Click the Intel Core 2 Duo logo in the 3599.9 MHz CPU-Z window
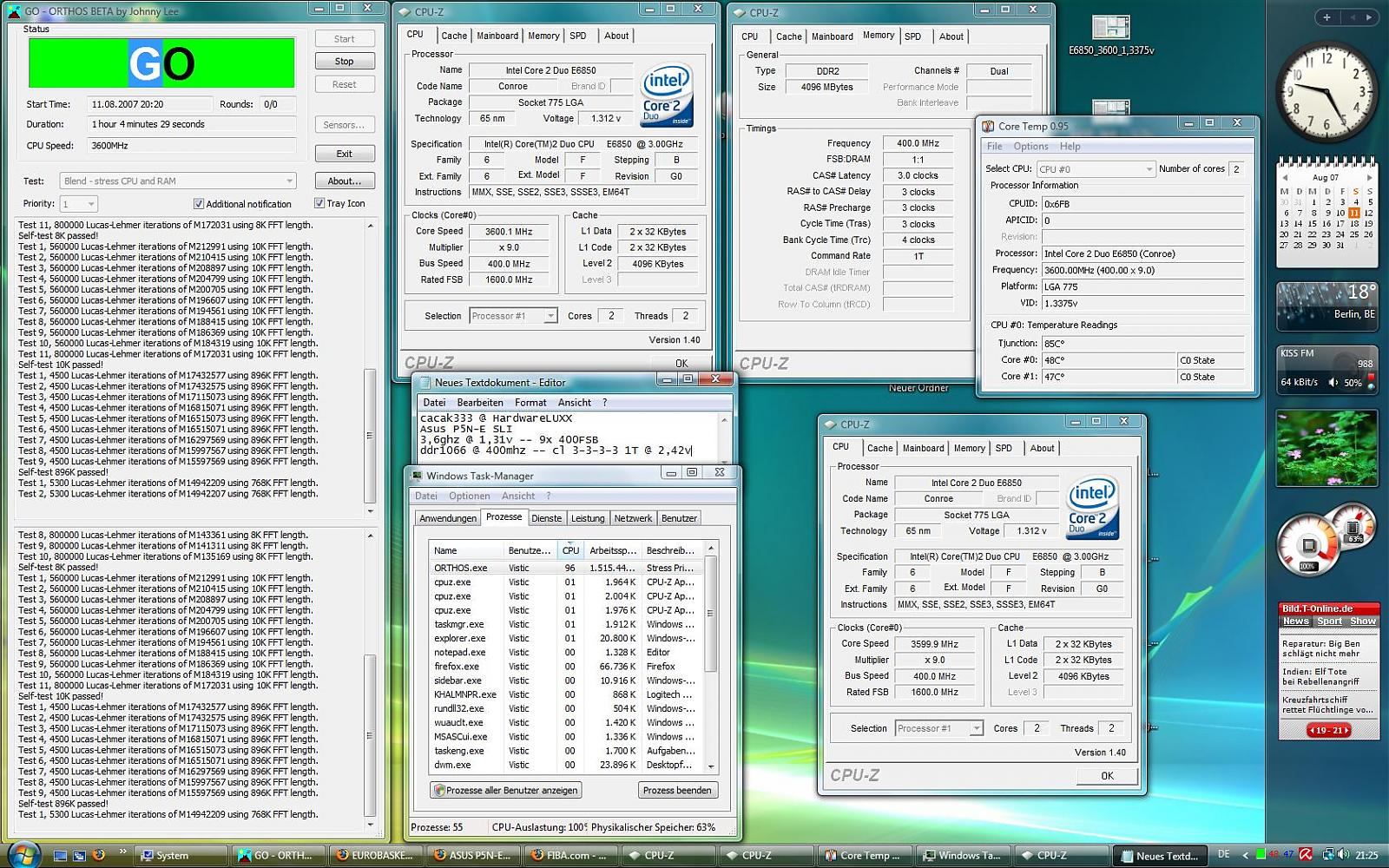Viewport: 1389px width, 868px height. point(1092,508)
